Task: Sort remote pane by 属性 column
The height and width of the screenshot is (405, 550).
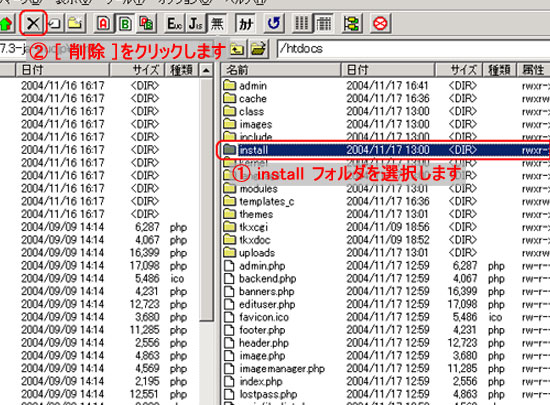Action: [533, 70]
